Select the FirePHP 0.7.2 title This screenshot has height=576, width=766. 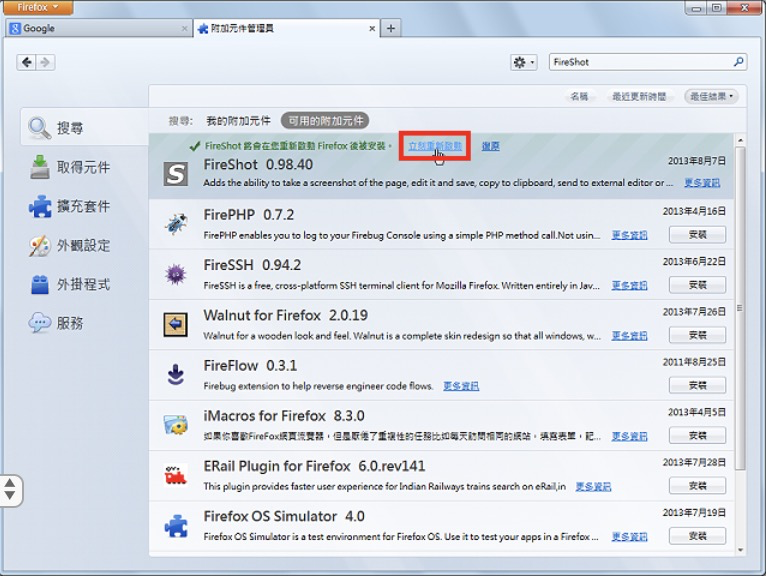249,215
